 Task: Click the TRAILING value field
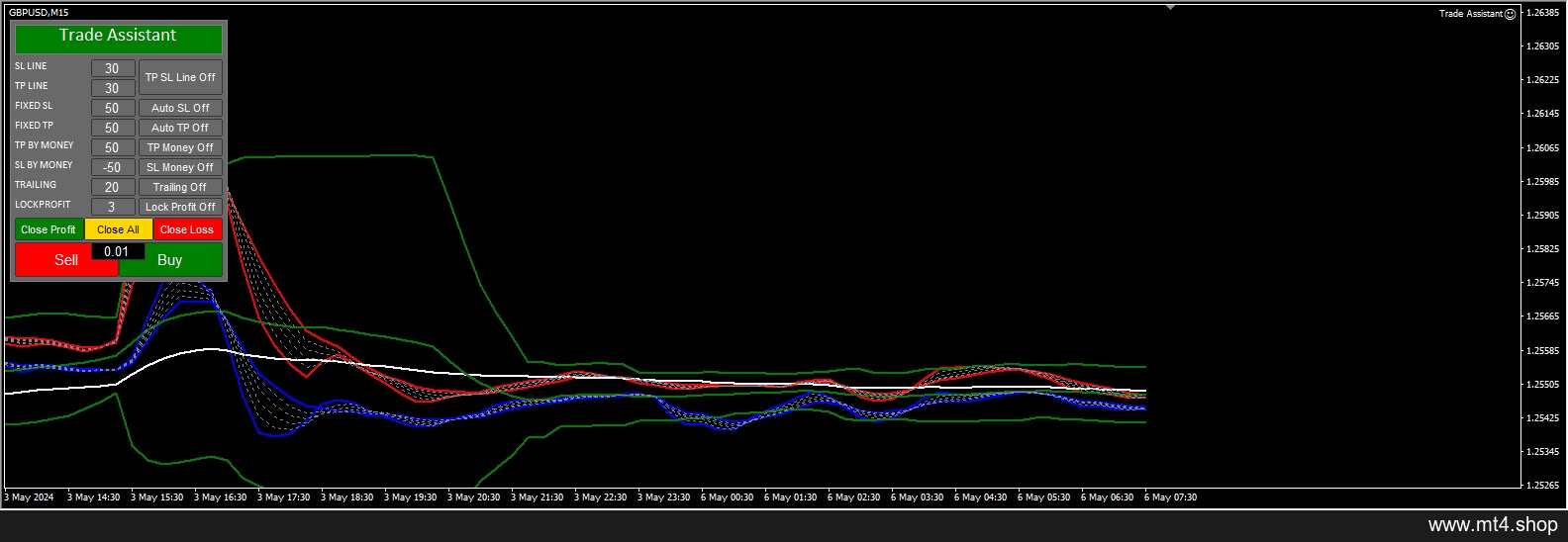pos(113,187)
